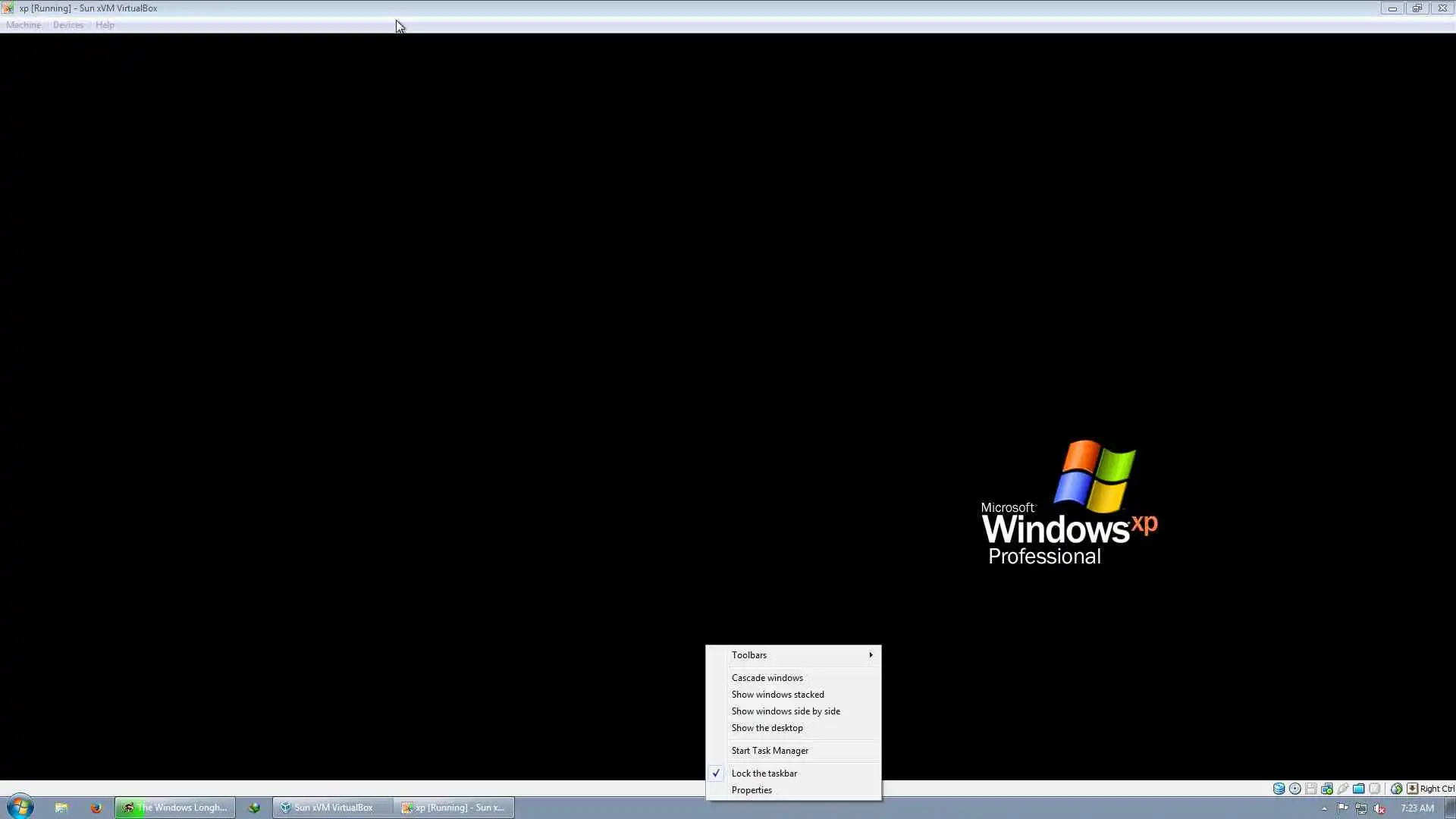
Task: Click the hard disk activity status icon
Action: pos(1279,789)
